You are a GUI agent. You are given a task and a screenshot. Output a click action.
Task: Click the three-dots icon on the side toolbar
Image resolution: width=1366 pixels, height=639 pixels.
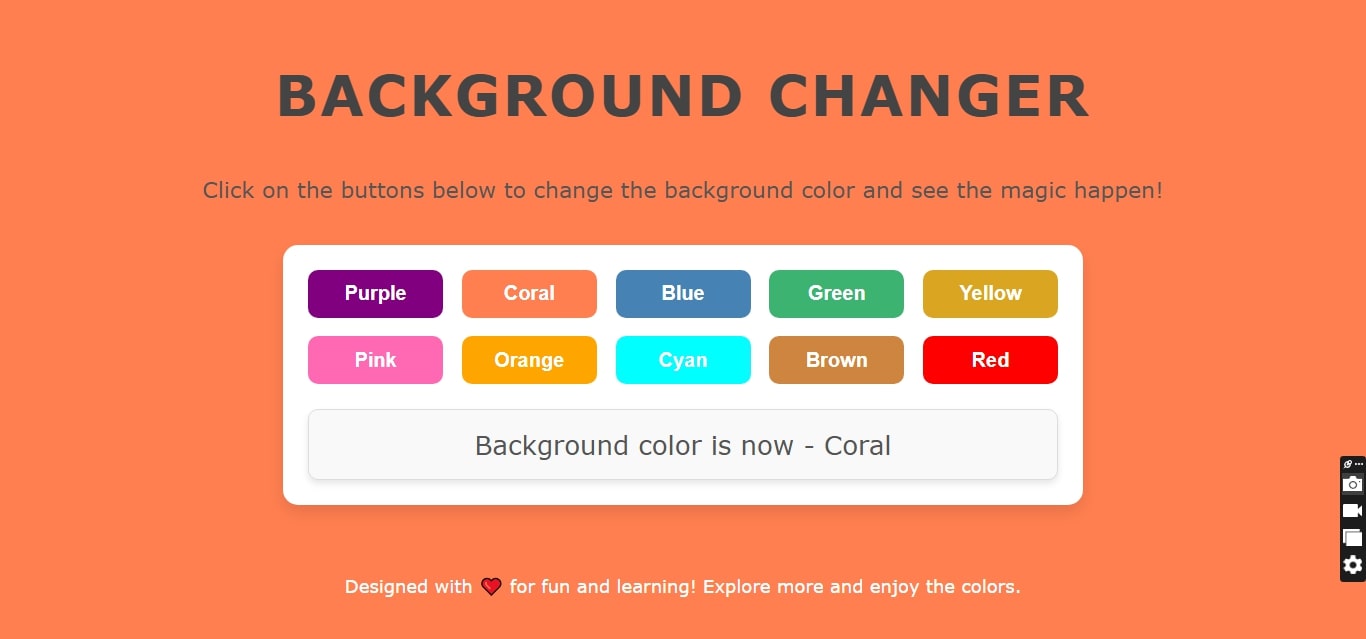pos(1359,464)
